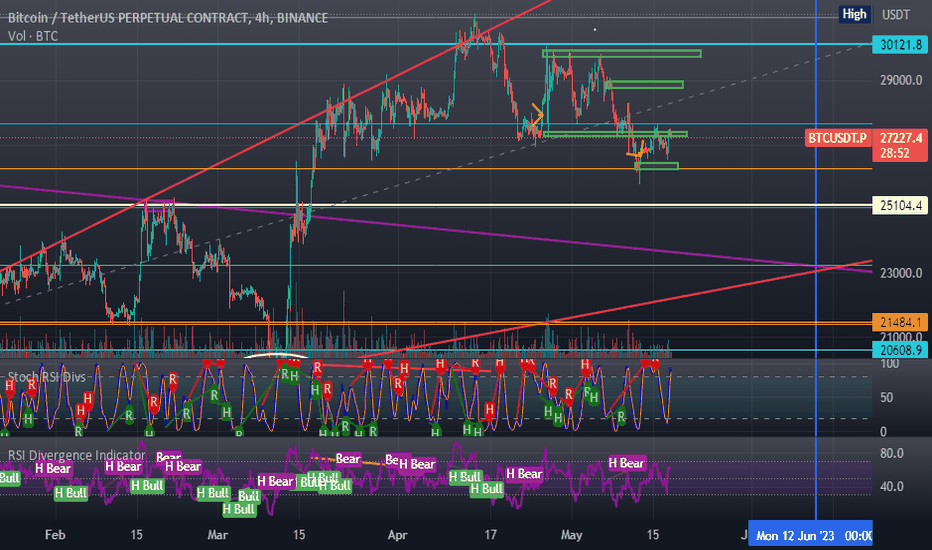Click the 50 value on the Stoch RSI scale
The height and width of the screenshot is (550, 932).
coord(886,398)
